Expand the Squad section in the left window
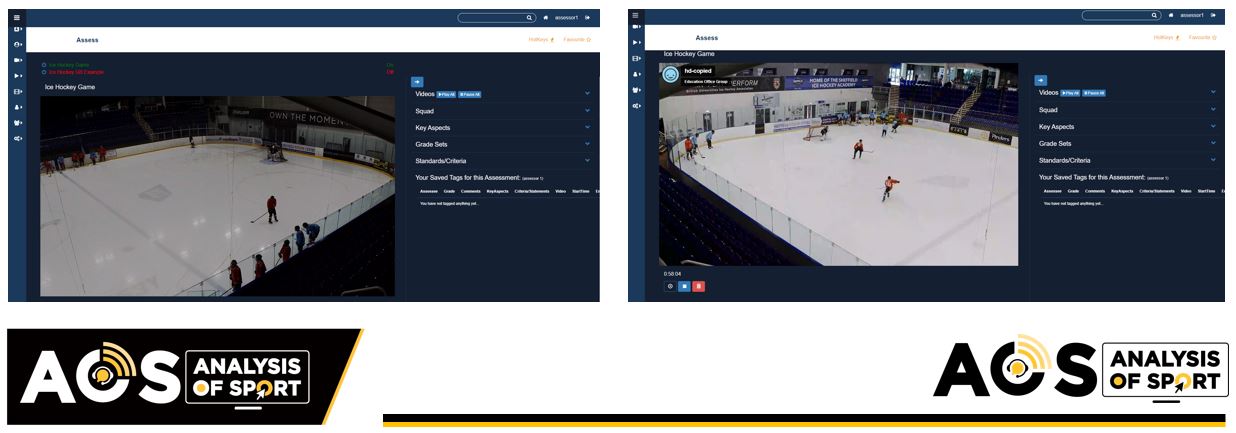 click(x=588, y=110)
